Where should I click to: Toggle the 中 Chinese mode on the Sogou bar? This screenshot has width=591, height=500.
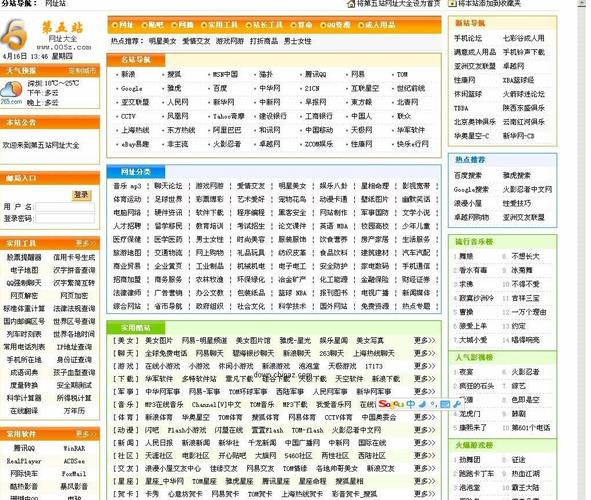point(410,404)
